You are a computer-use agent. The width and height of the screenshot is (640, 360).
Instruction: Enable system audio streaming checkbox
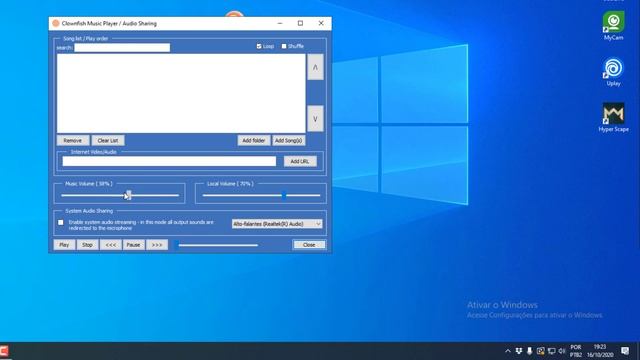point(61,222)
